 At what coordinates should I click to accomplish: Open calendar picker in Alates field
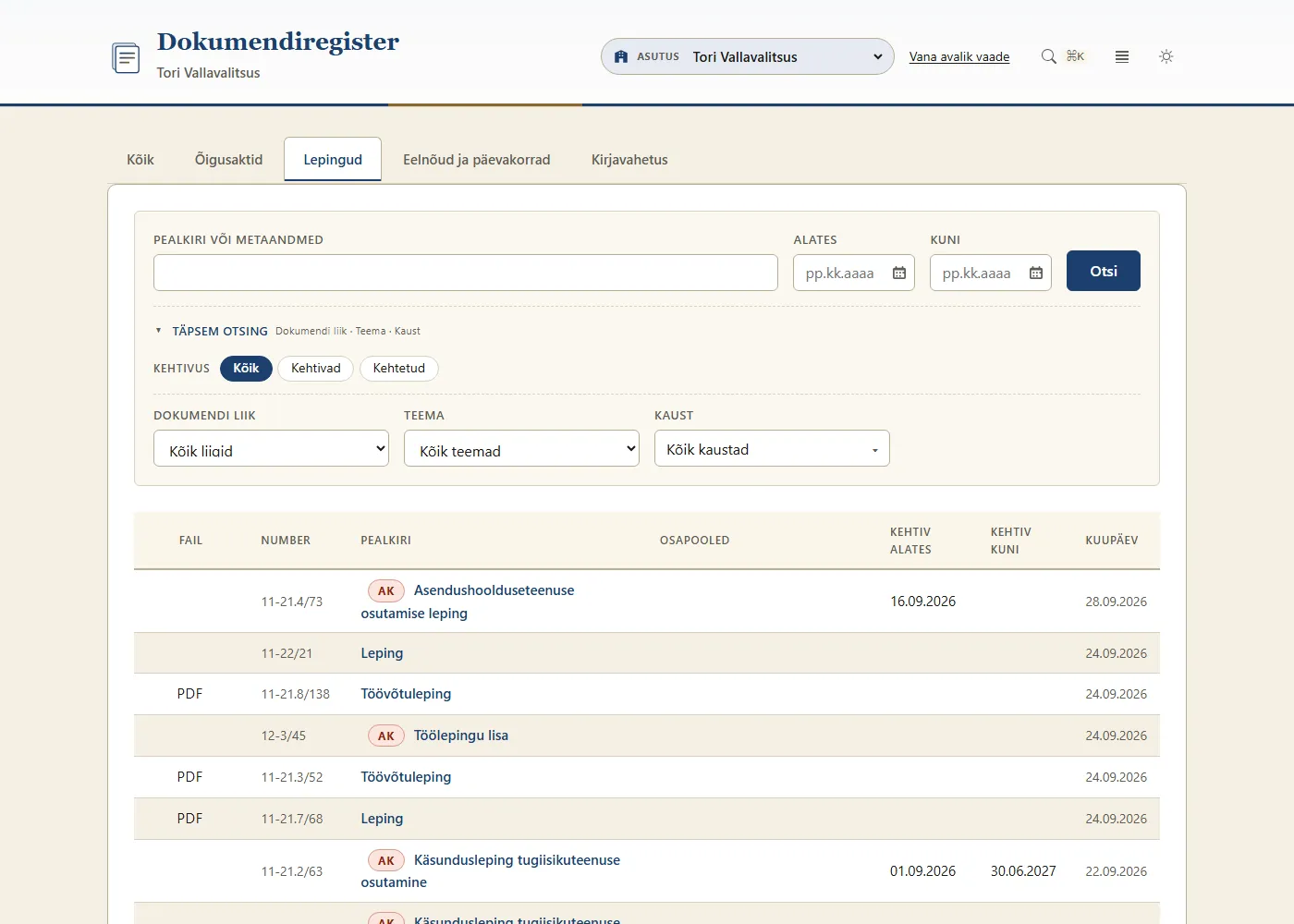[x=899, y=273]
